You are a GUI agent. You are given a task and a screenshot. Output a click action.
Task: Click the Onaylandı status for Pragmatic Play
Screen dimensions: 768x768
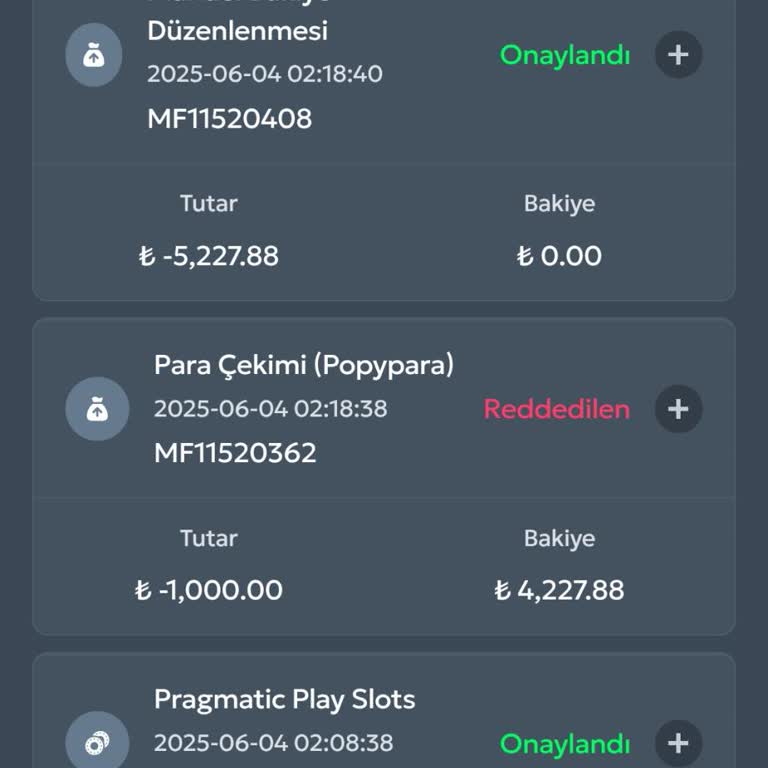point(565,744)
